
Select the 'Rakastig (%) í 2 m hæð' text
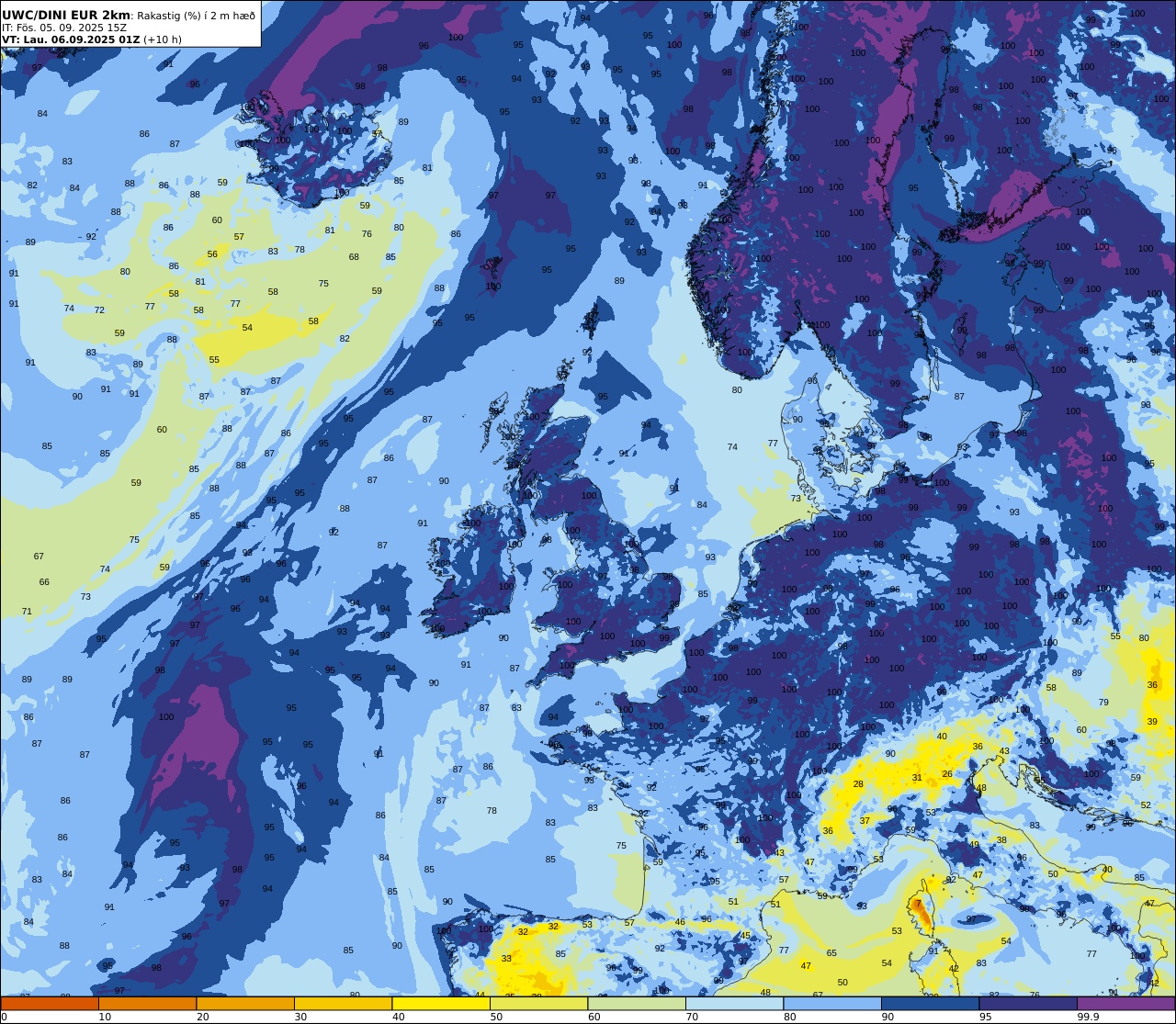point(196,16)
